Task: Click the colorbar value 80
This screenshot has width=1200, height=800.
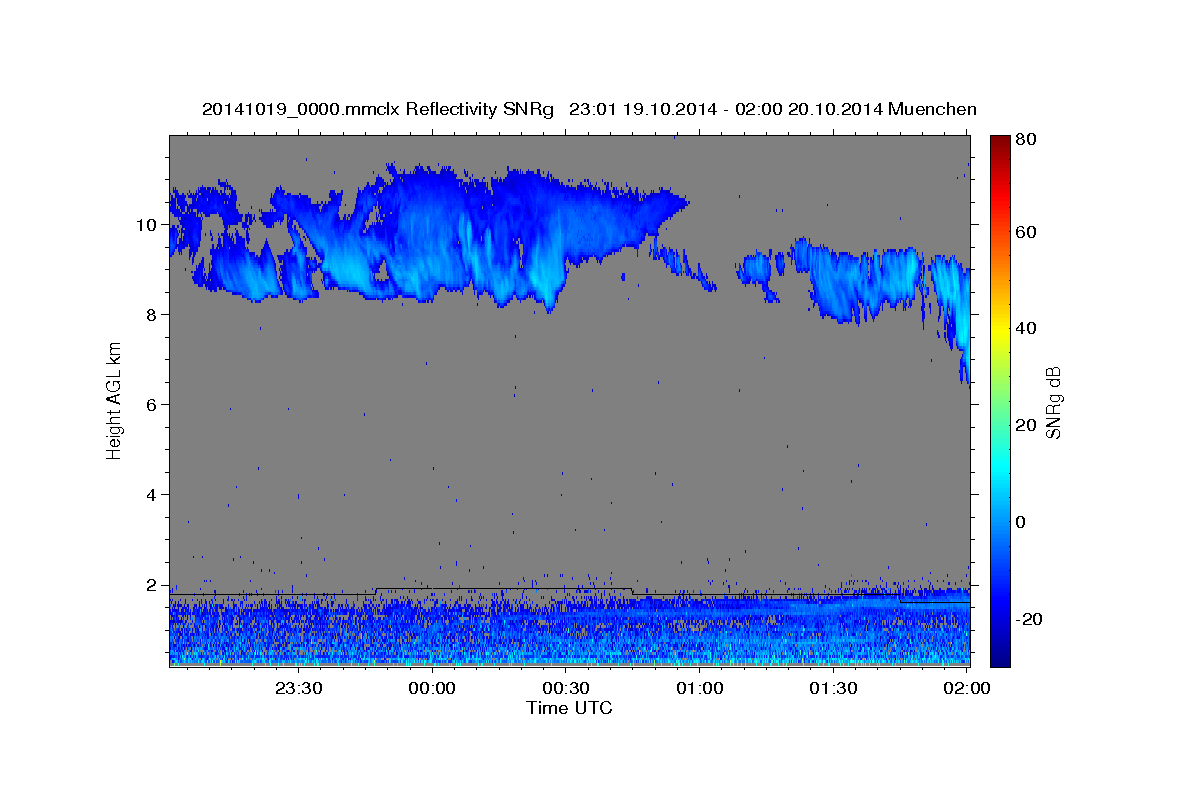Action: (1025, 140)
